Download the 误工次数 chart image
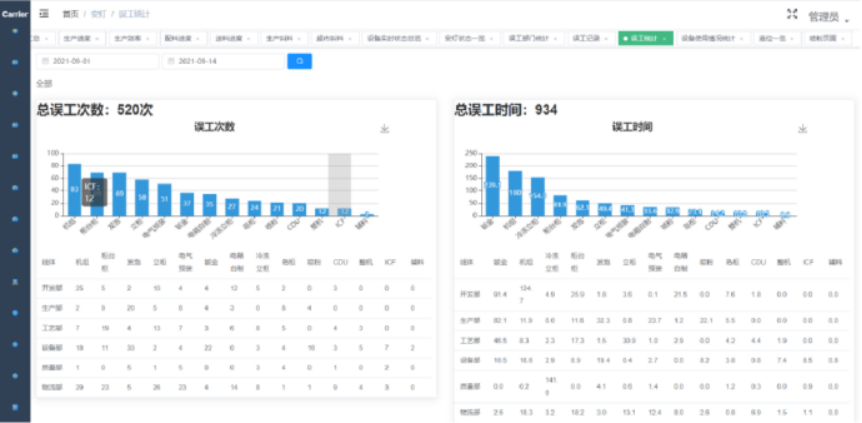The height and width of the screenshot is (423, 862). (x=385, y=129)
